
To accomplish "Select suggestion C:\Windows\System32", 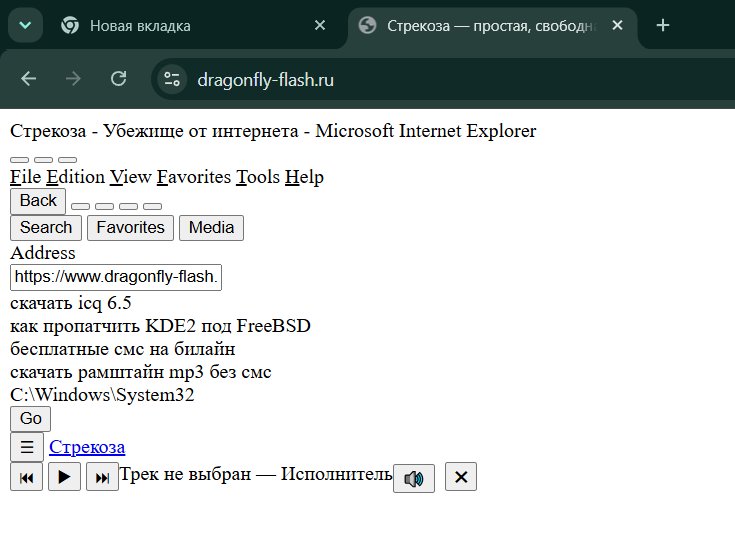I will coord(102,395).
